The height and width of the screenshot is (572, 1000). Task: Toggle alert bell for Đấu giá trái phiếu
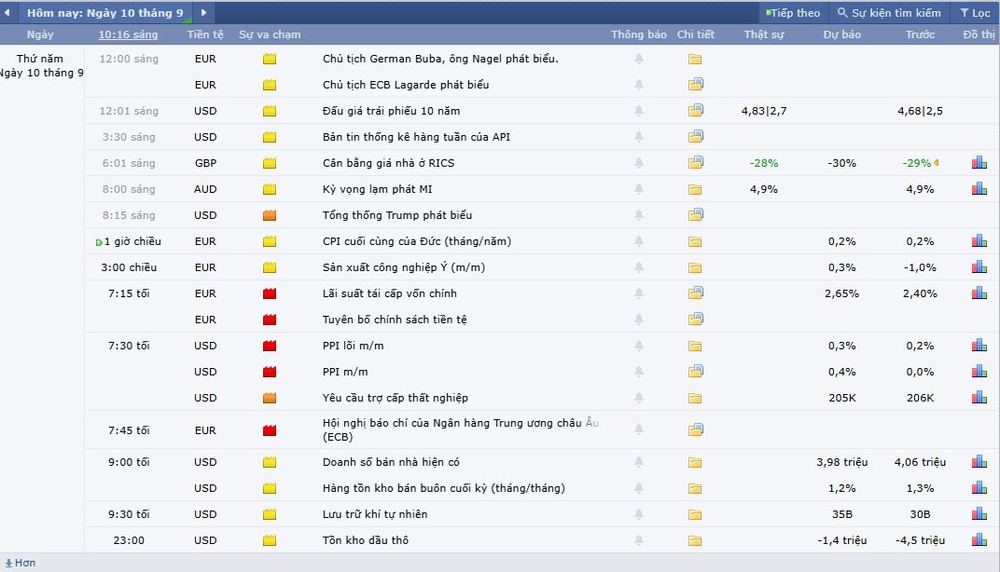638,111
